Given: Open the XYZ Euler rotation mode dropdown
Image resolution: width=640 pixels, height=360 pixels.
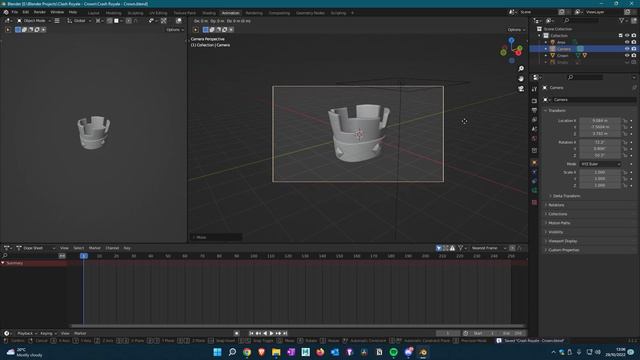Looking at the screenshot, I should click(x=600, y=164).
